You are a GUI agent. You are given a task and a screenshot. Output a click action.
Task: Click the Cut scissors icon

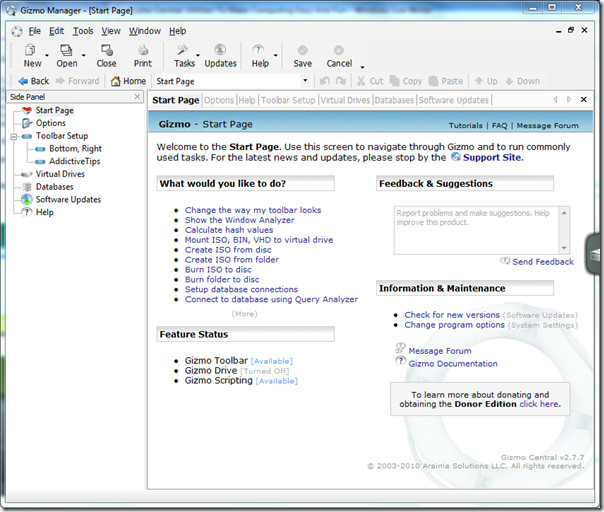[361, 81]
